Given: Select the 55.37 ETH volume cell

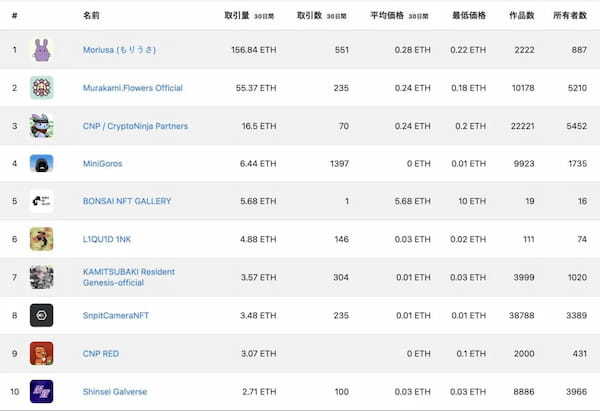Looking at the screenshot, I should pos(256,88).
